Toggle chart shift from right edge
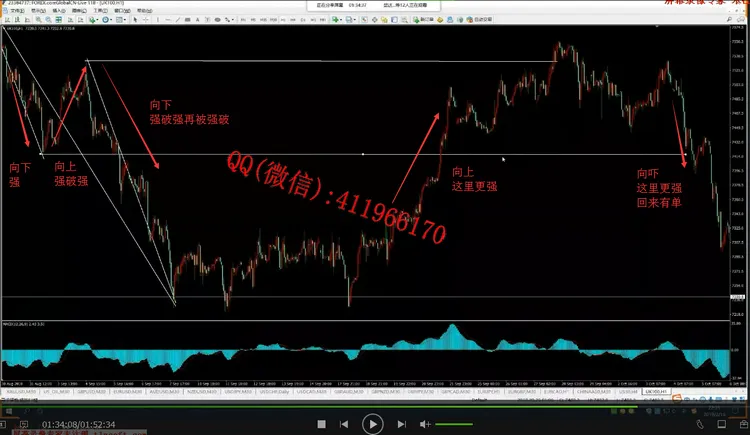This screenshot has height=435, width=750. 81,20
